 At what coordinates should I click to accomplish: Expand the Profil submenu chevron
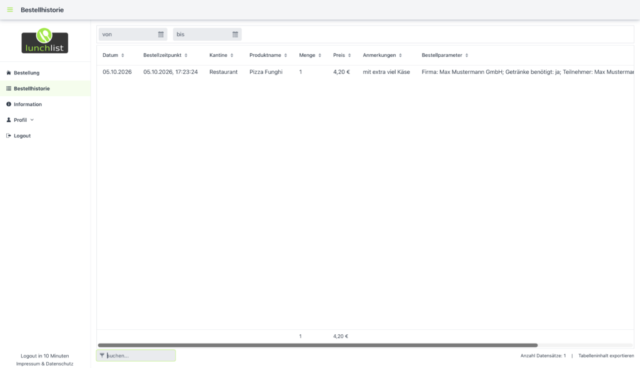pos(32,120)
